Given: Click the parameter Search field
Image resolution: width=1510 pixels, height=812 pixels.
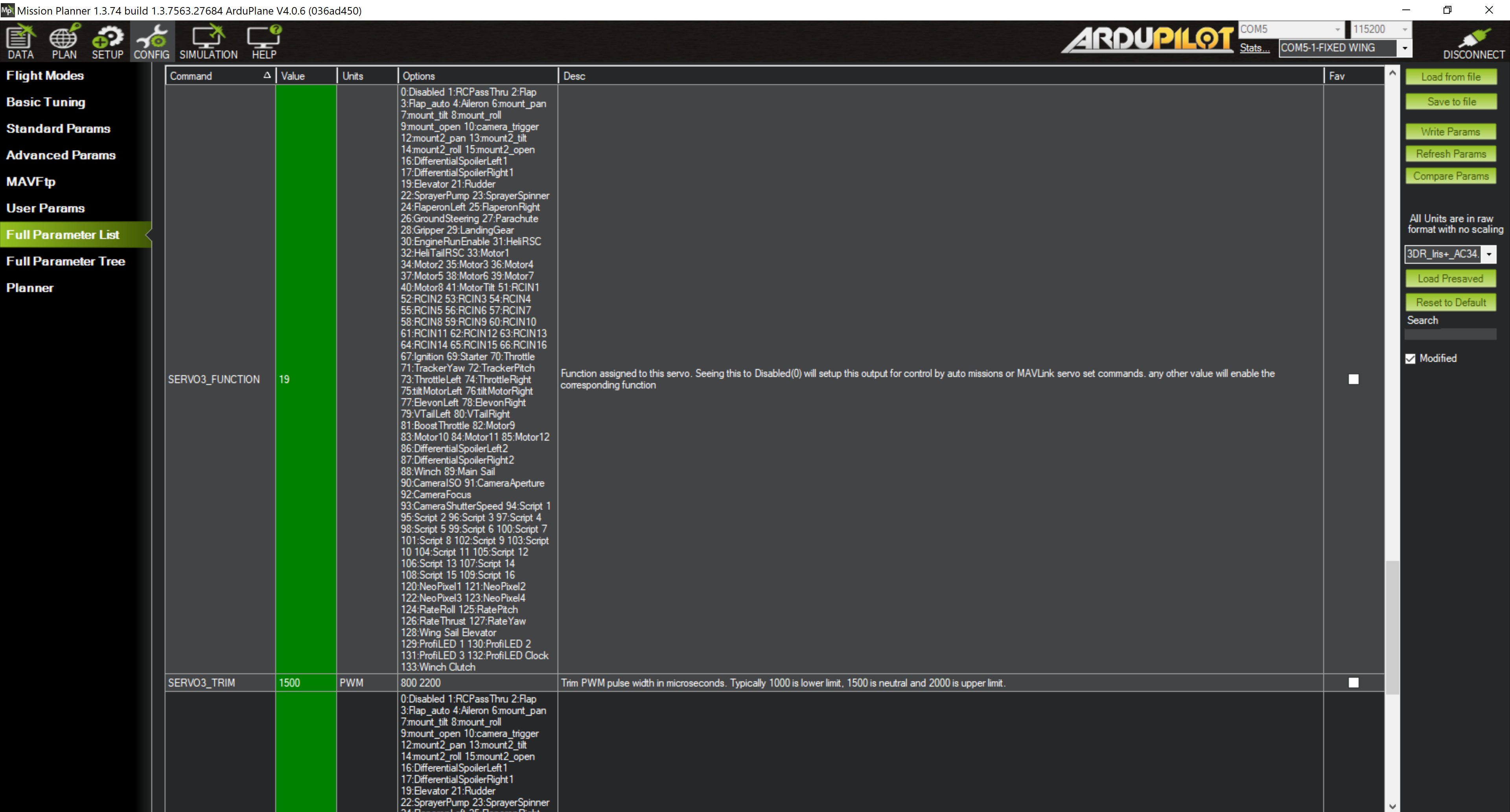Looking at the screenshot, I should pos(1450,334).
